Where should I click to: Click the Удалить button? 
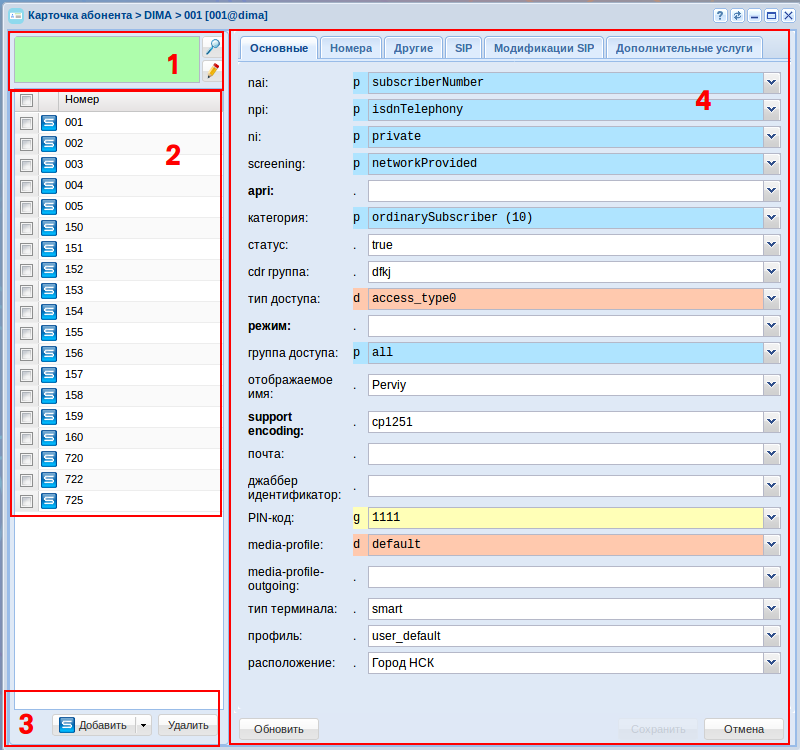[188, 726]
